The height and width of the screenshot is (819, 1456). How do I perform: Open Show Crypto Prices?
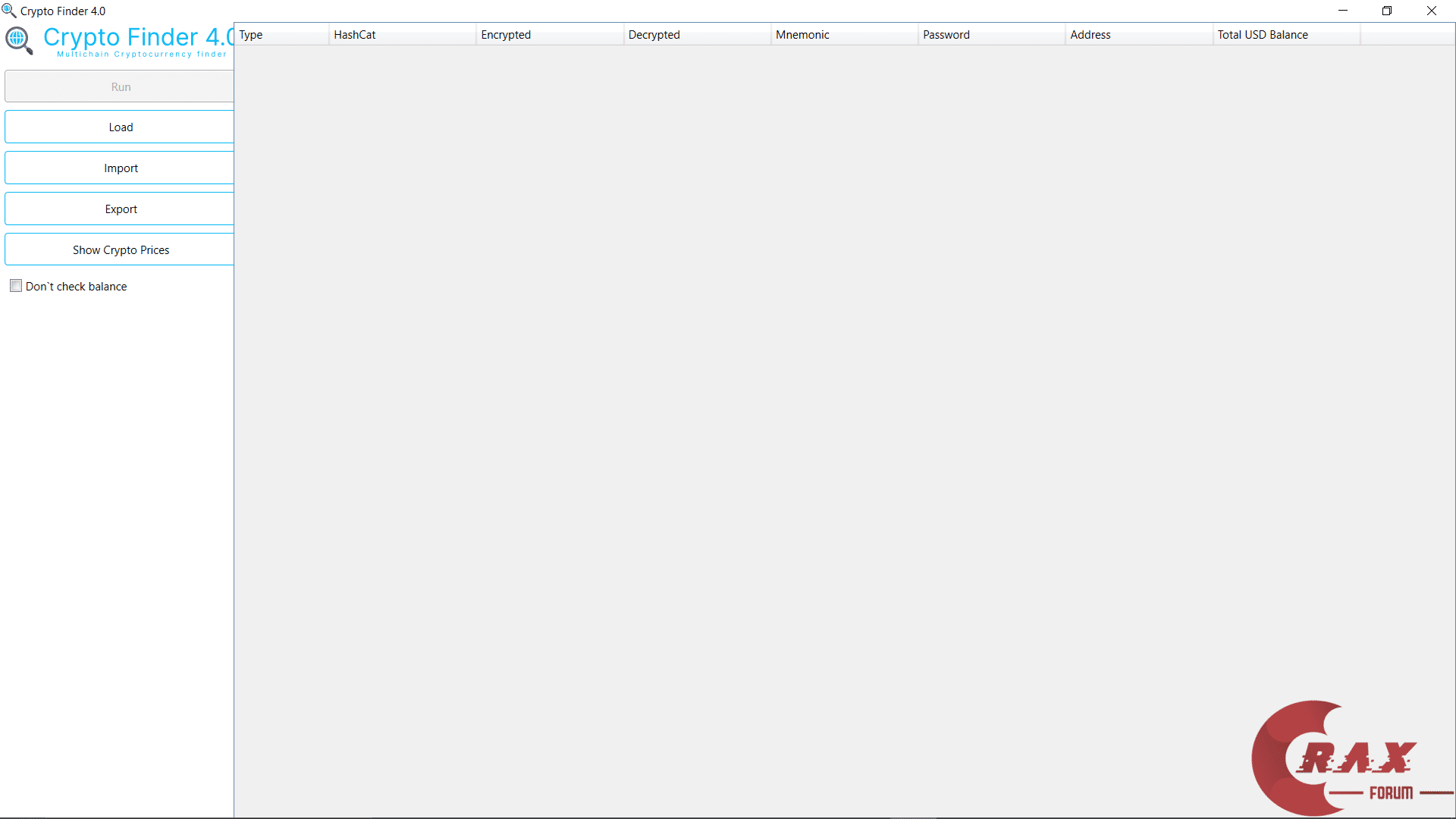tap(120, 249)
